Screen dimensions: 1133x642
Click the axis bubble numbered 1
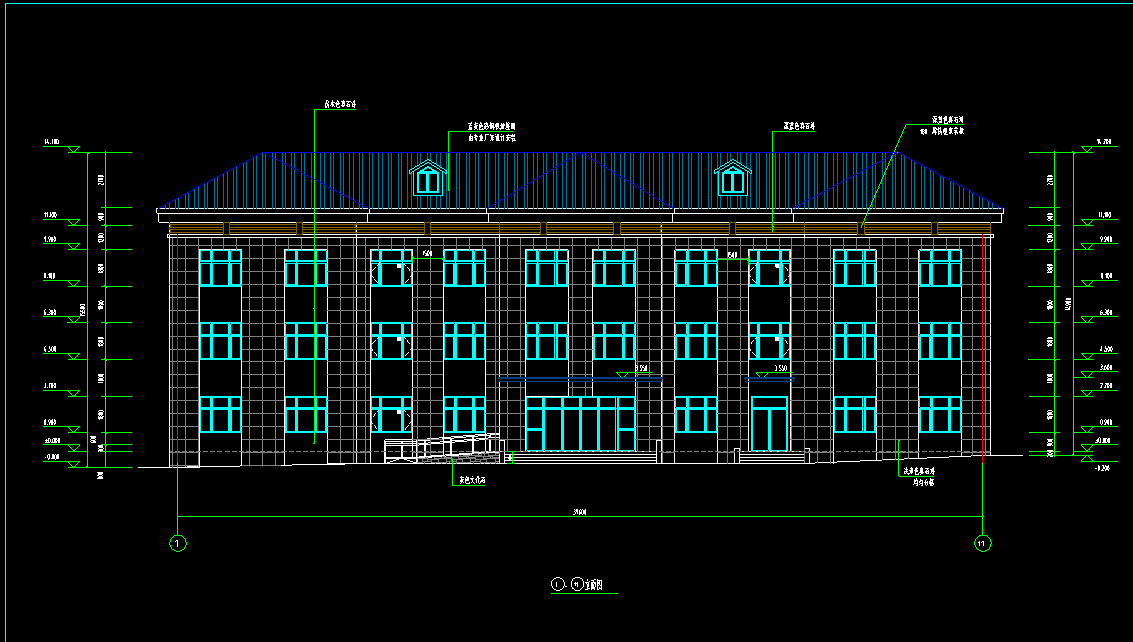(x=178, y=544)
